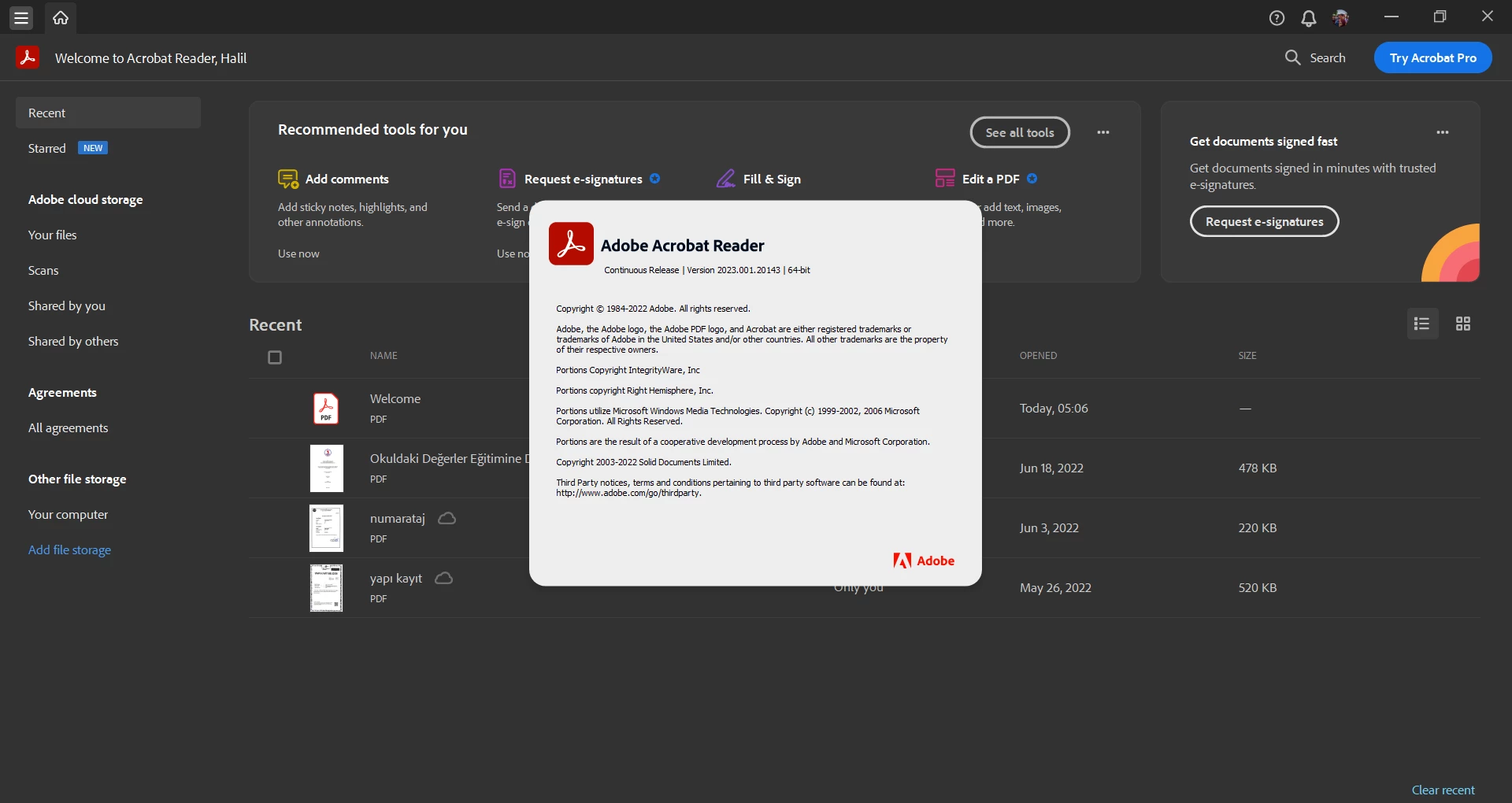Click the yapı kayıt file name
This screenshot has width=1512, height=803.
(396, 578)
